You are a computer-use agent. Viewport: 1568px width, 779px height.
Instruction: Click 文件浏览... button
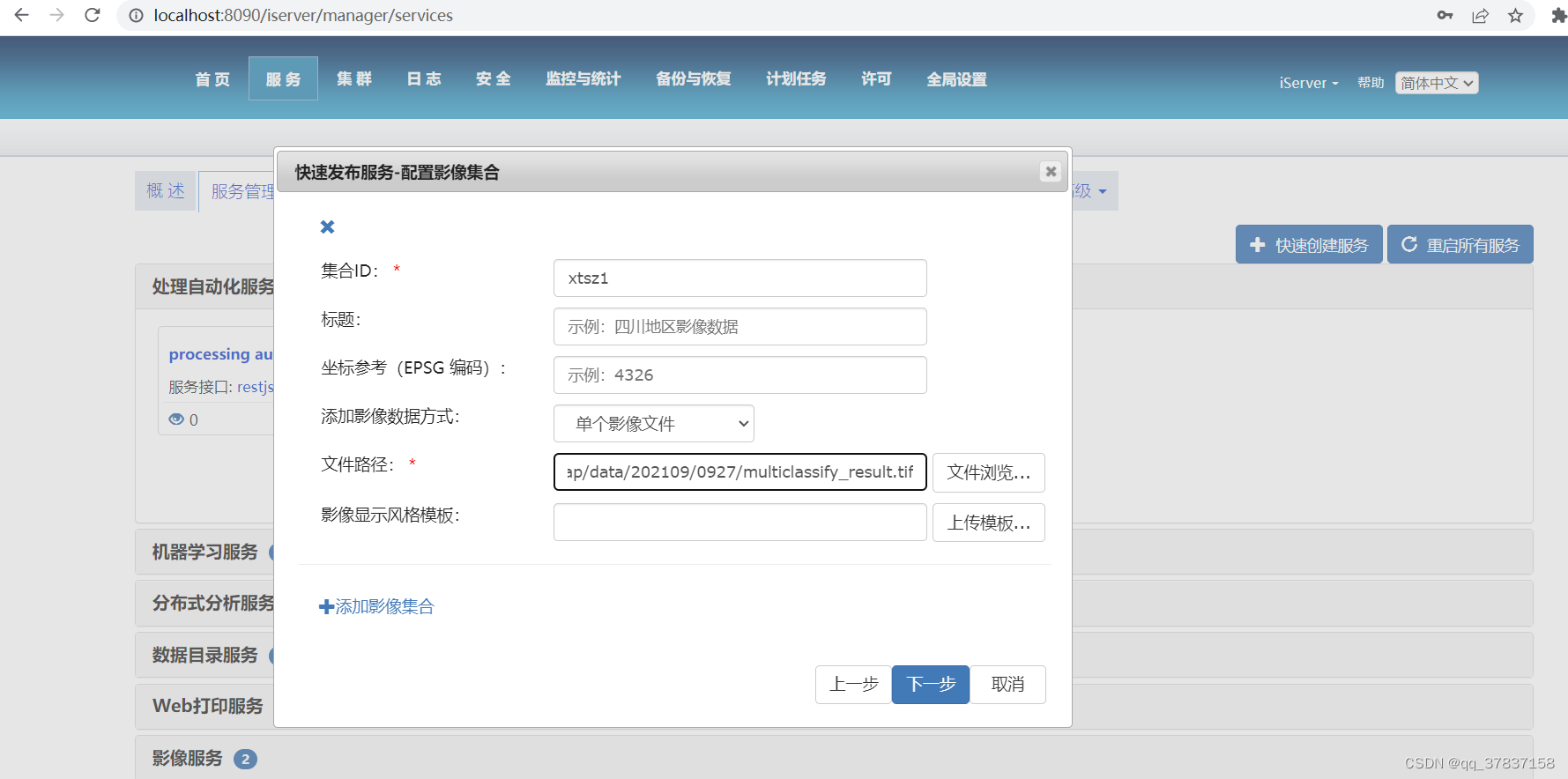pos(989,472)
